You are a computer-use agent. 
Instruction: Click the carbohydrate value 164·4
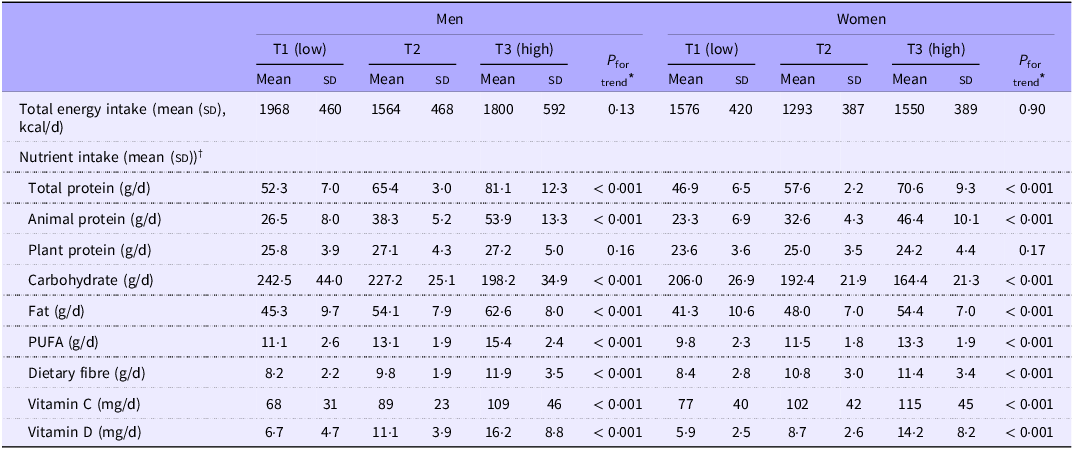click(x=909, y=281)
